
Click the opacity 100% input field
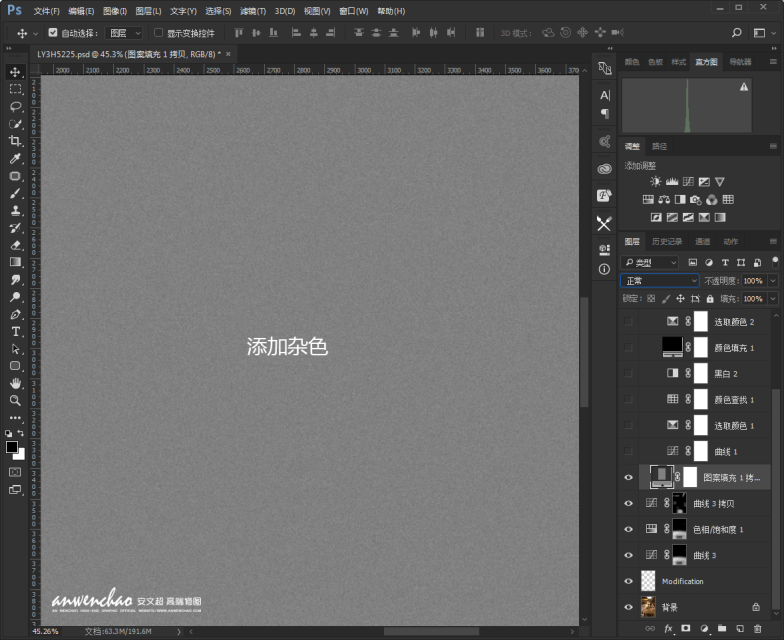click(754, 281)
